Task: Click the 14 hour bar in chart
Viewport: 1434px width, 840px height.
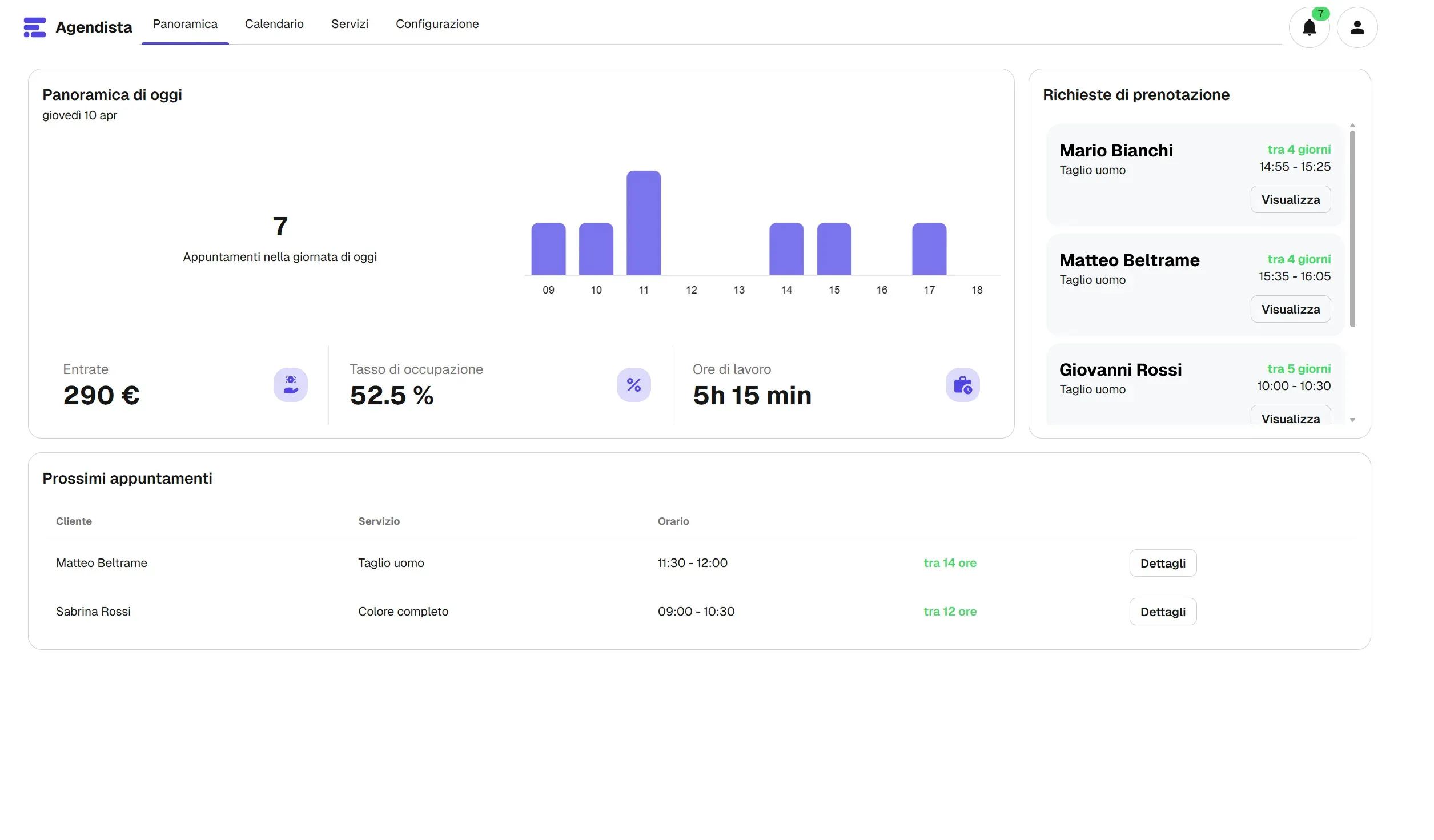Action: coord(786,249)
